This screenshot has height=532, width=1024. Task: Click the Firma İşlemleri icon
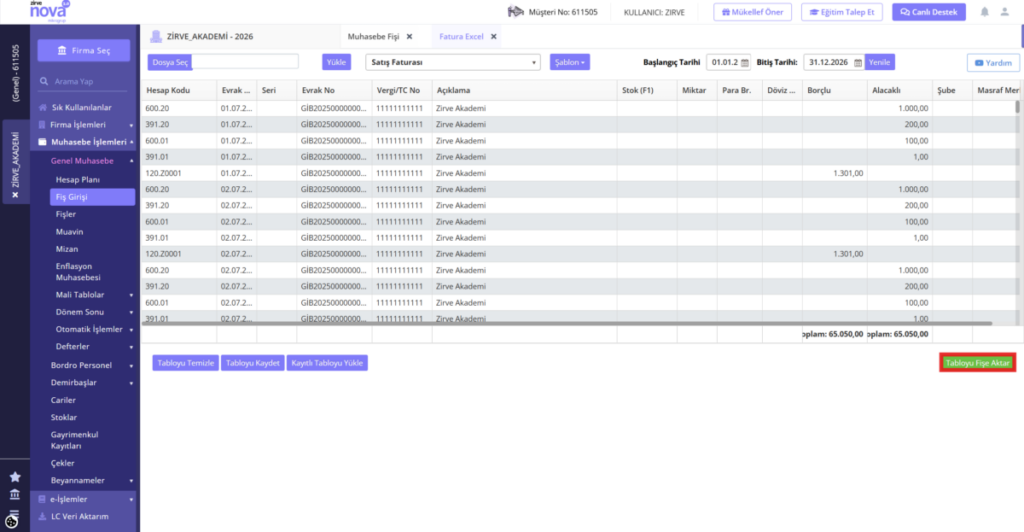point(42,125)
